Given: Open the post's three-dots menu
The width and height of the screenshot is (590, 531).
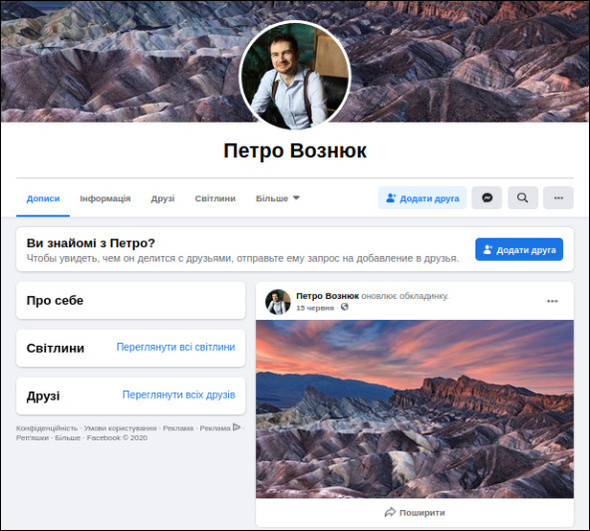Looking at the screenshot, I should coord(552,301).
